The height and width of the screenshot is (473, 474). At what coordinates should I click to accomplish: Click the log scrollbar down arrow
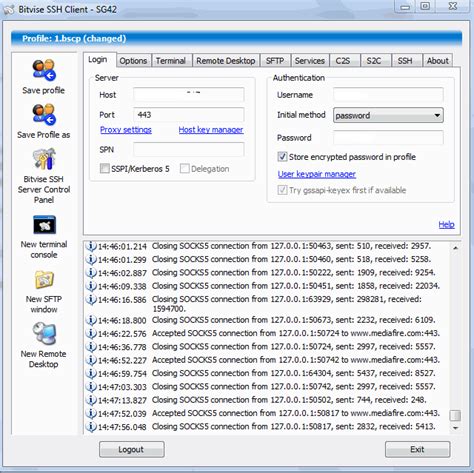(455, 428)
